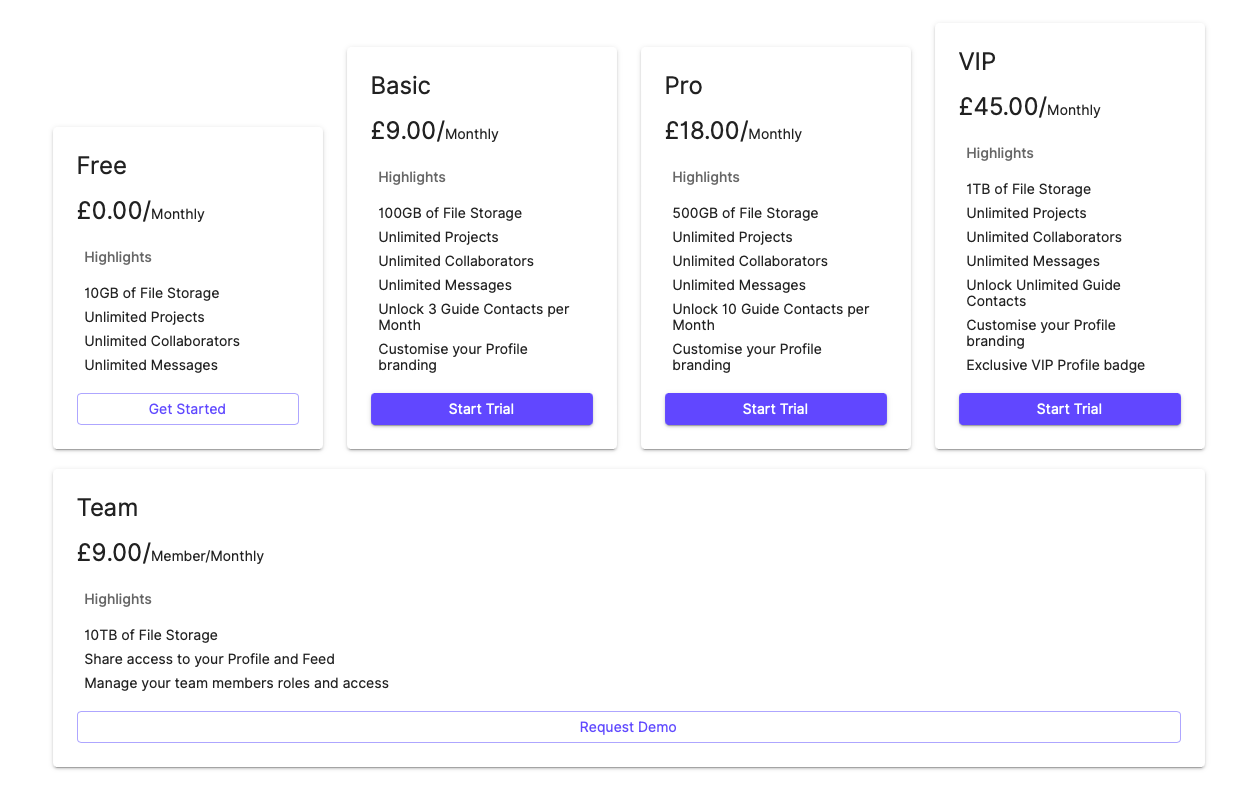Click Get Started on Free plan
The height and width of the screenshot is (797, 1256).
tap(188, 409)
